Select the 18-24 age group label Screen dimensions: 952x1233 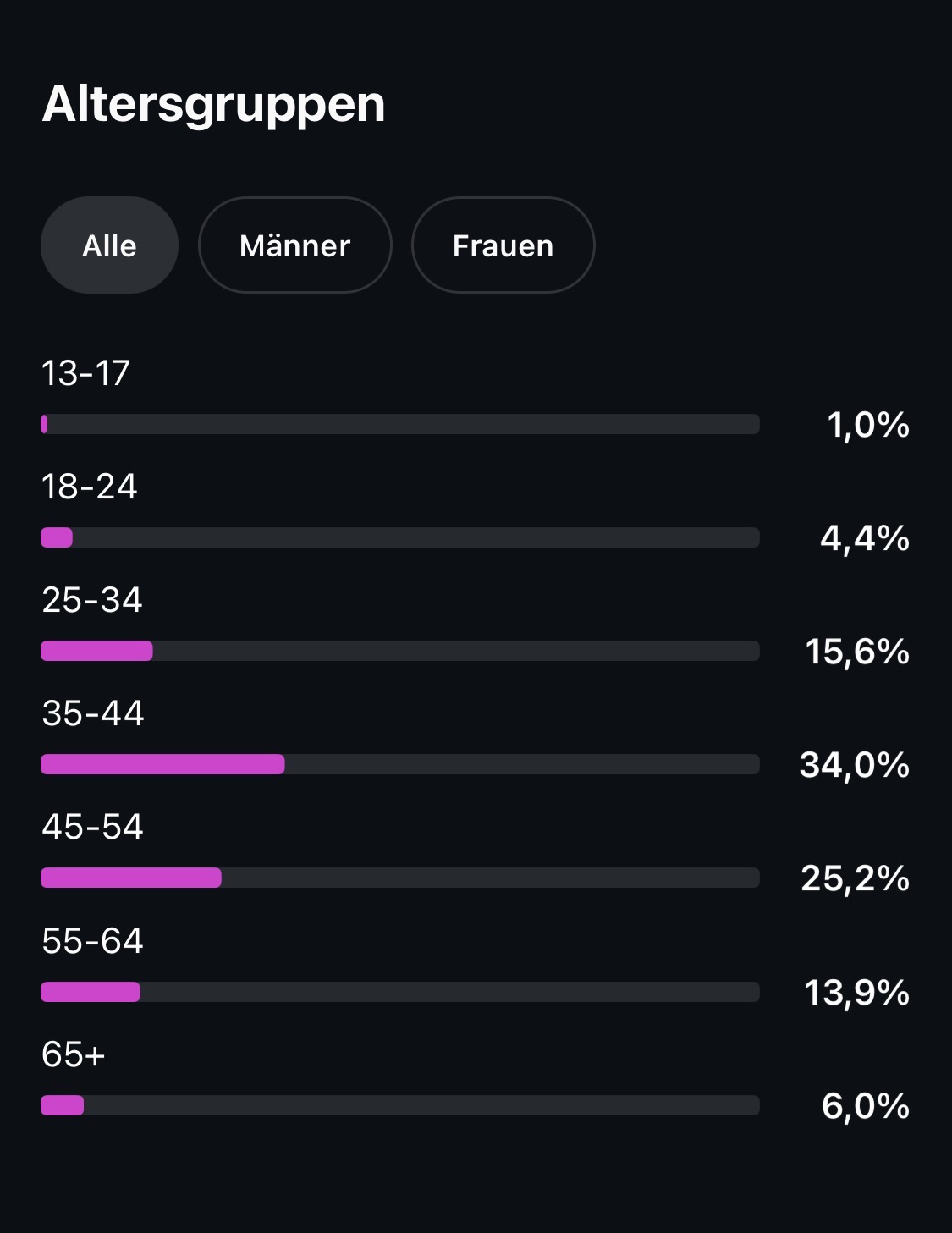89,487
